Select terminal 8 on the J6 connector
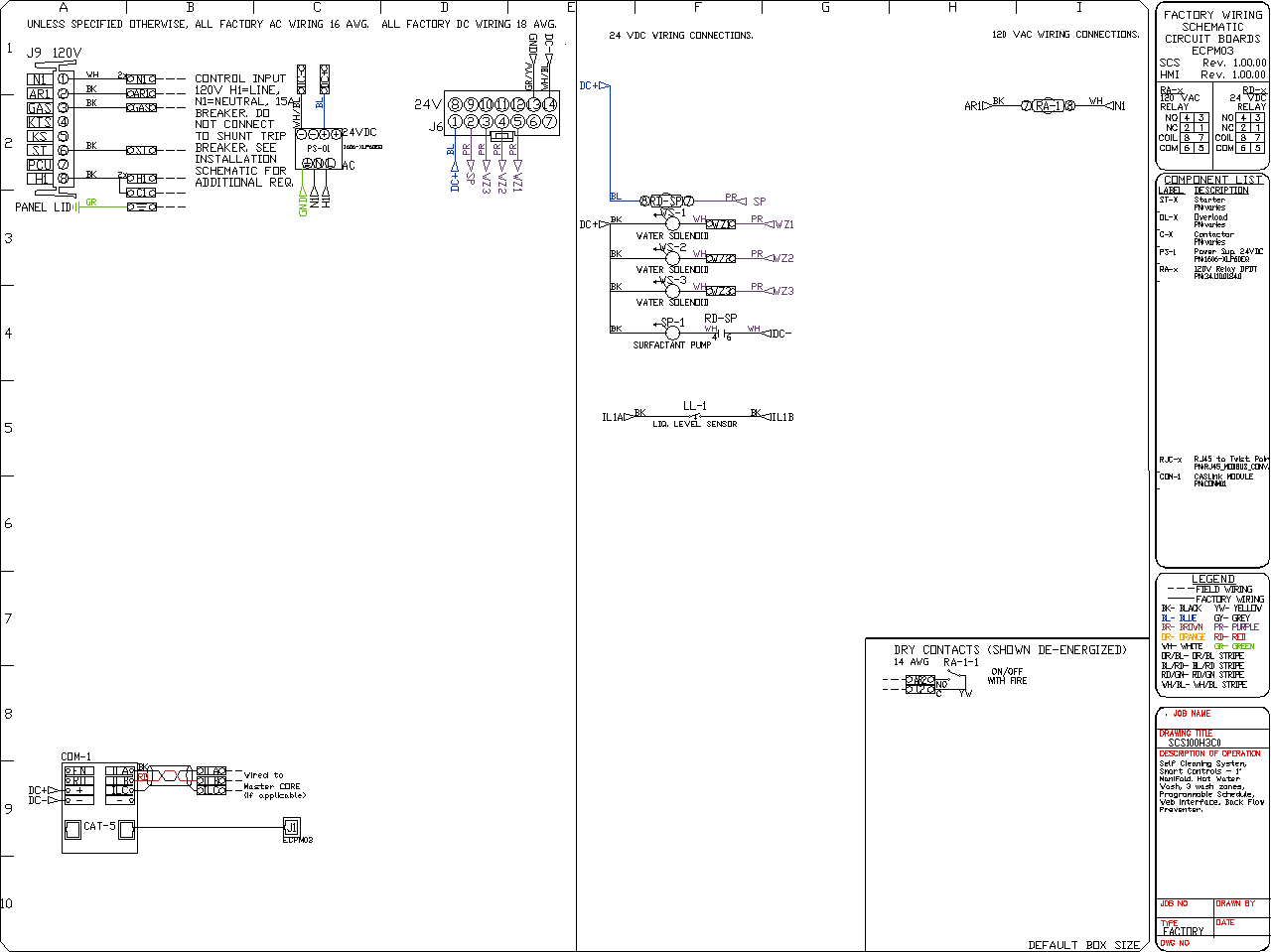Viewport: 1271px width, 952px height. (455, 104)
